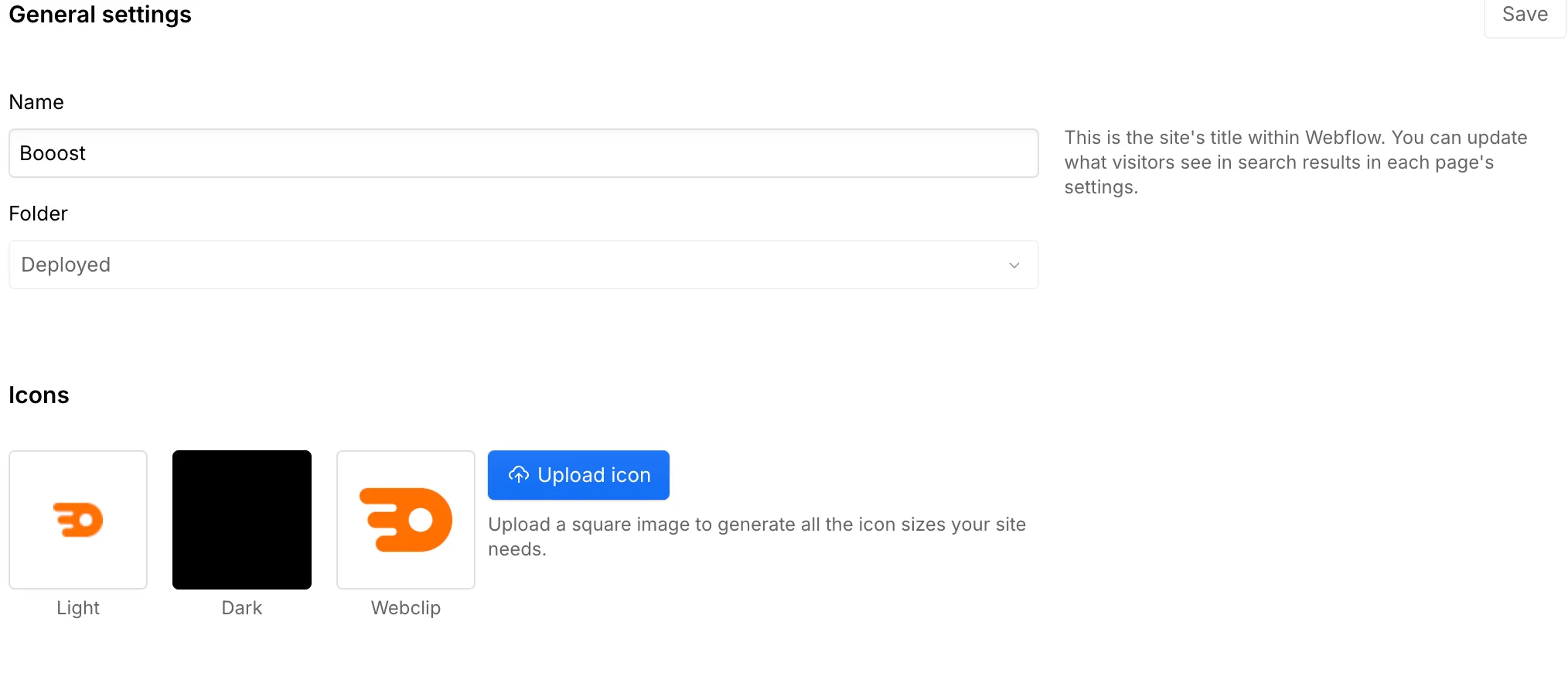Click the Upload icon button
Viewport: 1568px width, 687px height.
point(578,475)
